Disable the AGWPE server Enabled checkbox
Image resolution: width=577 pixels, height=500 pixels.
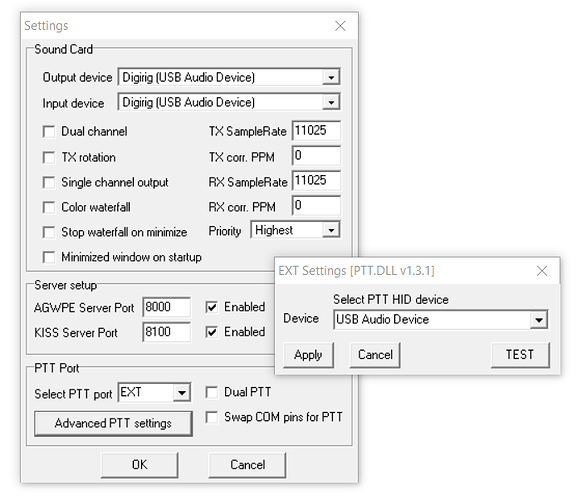coord(212,307)
